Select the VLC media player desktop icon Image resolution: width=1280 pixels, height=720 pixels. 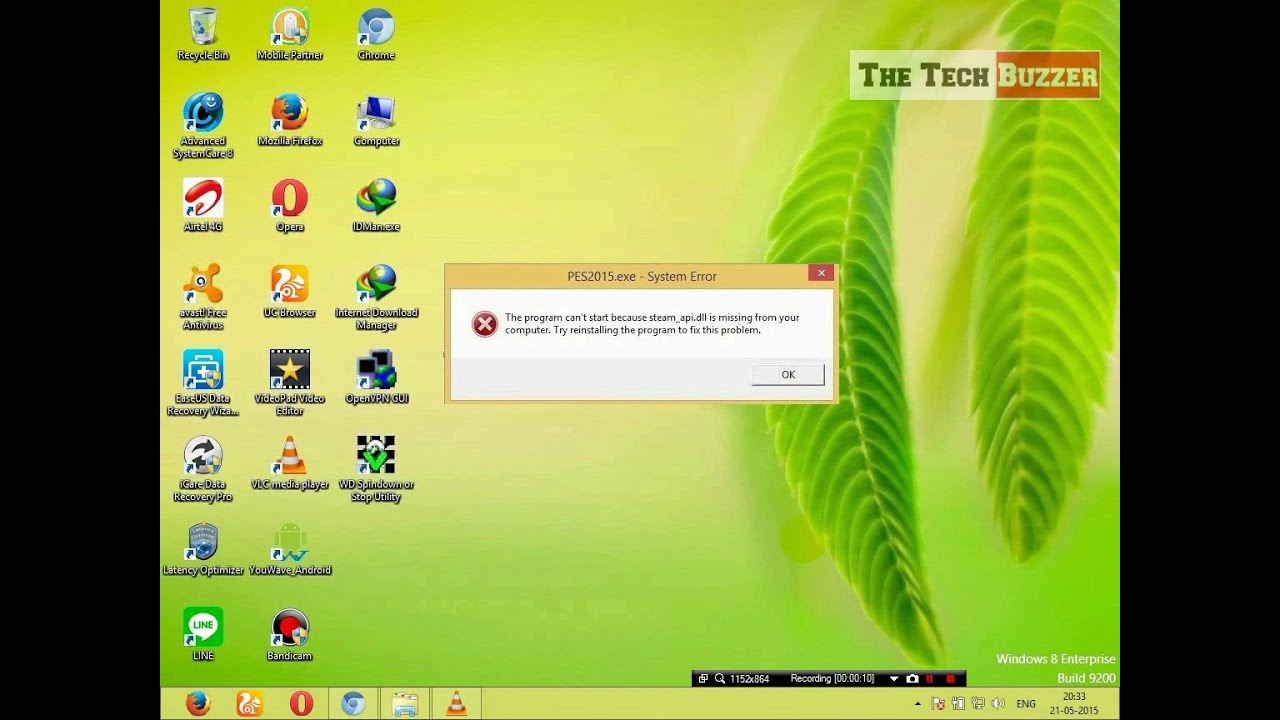[x=290, y=463]
